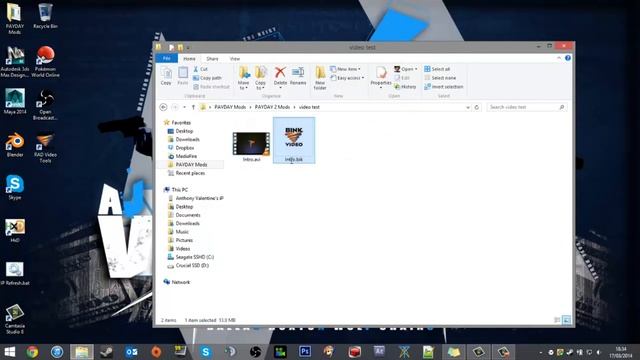Open the File tab
The height and width of the screenshot is (360, 640).
click(x=167, y=58)
